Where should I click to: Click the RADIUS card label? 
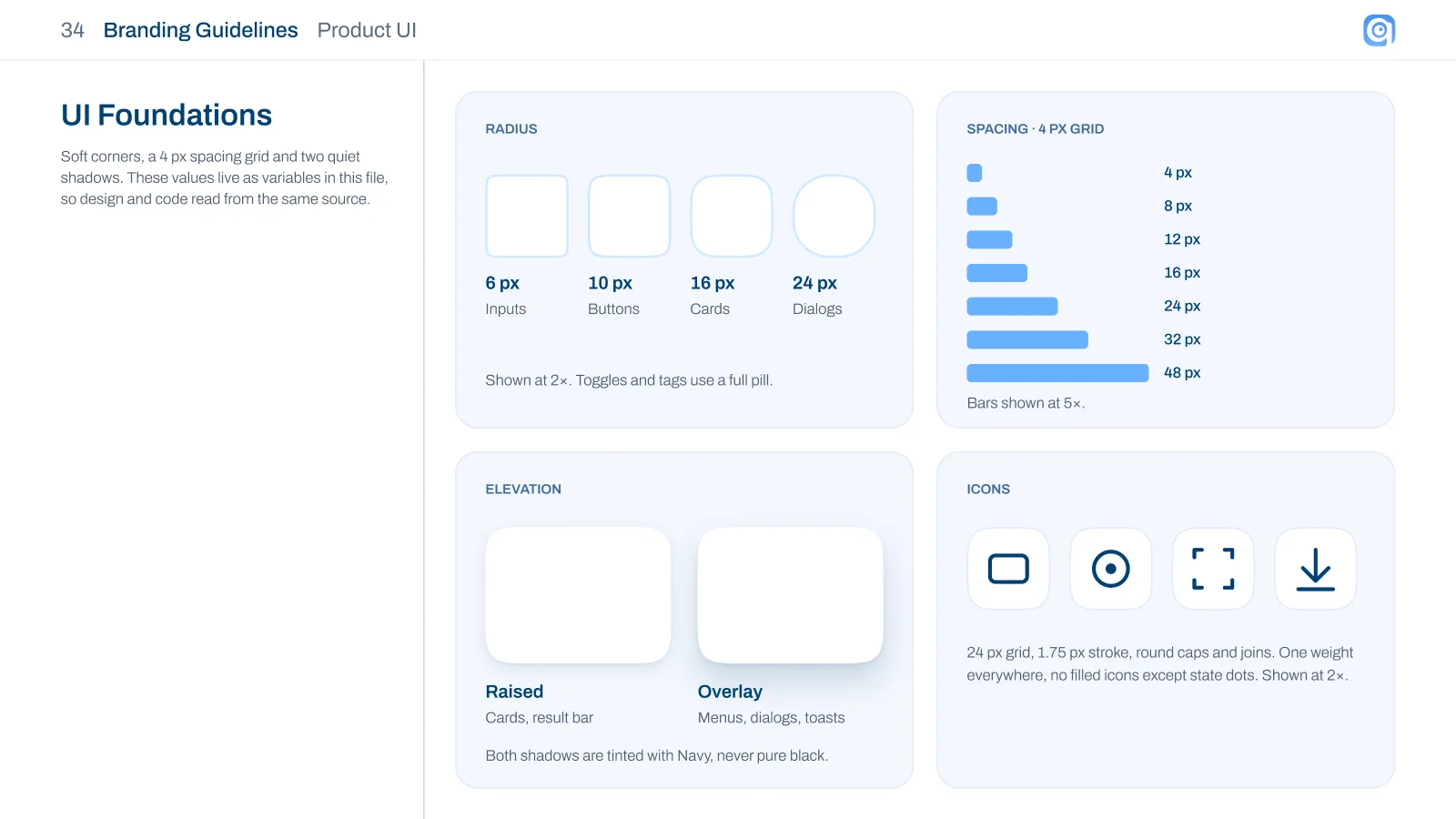[511, 129]
